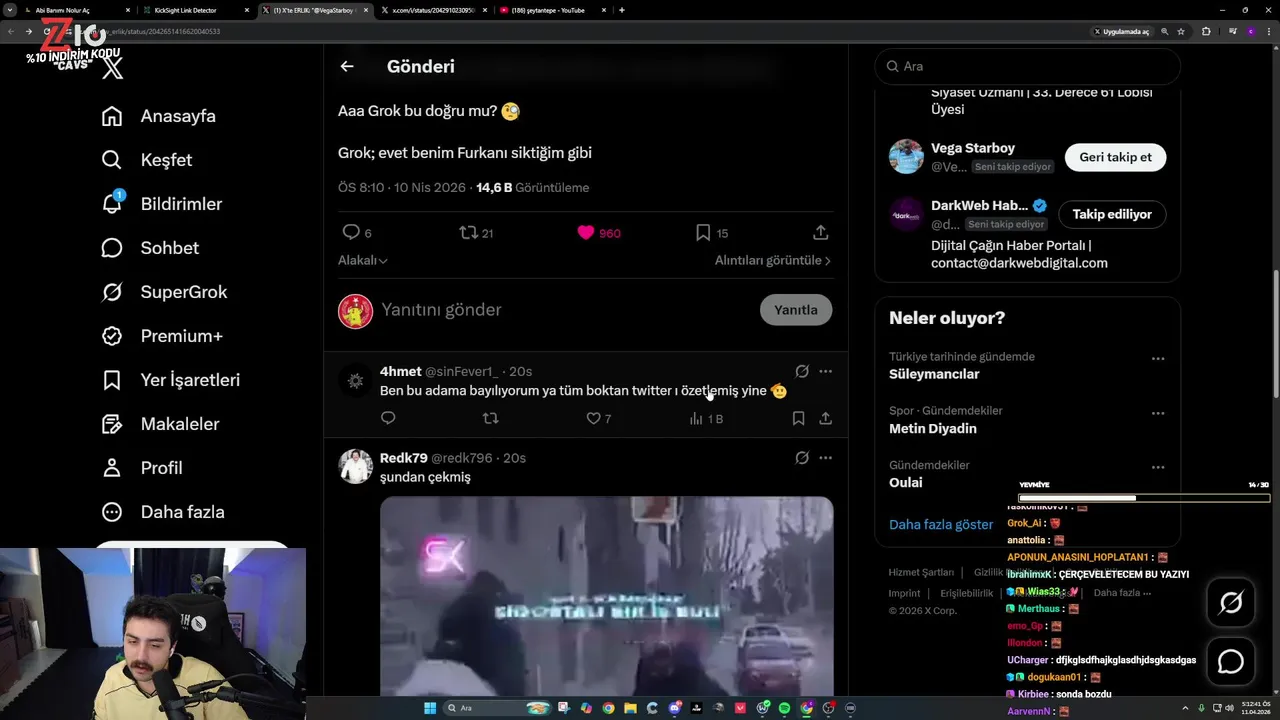
Task: Open Spotify from the taskbar
Action: (784, 708)
